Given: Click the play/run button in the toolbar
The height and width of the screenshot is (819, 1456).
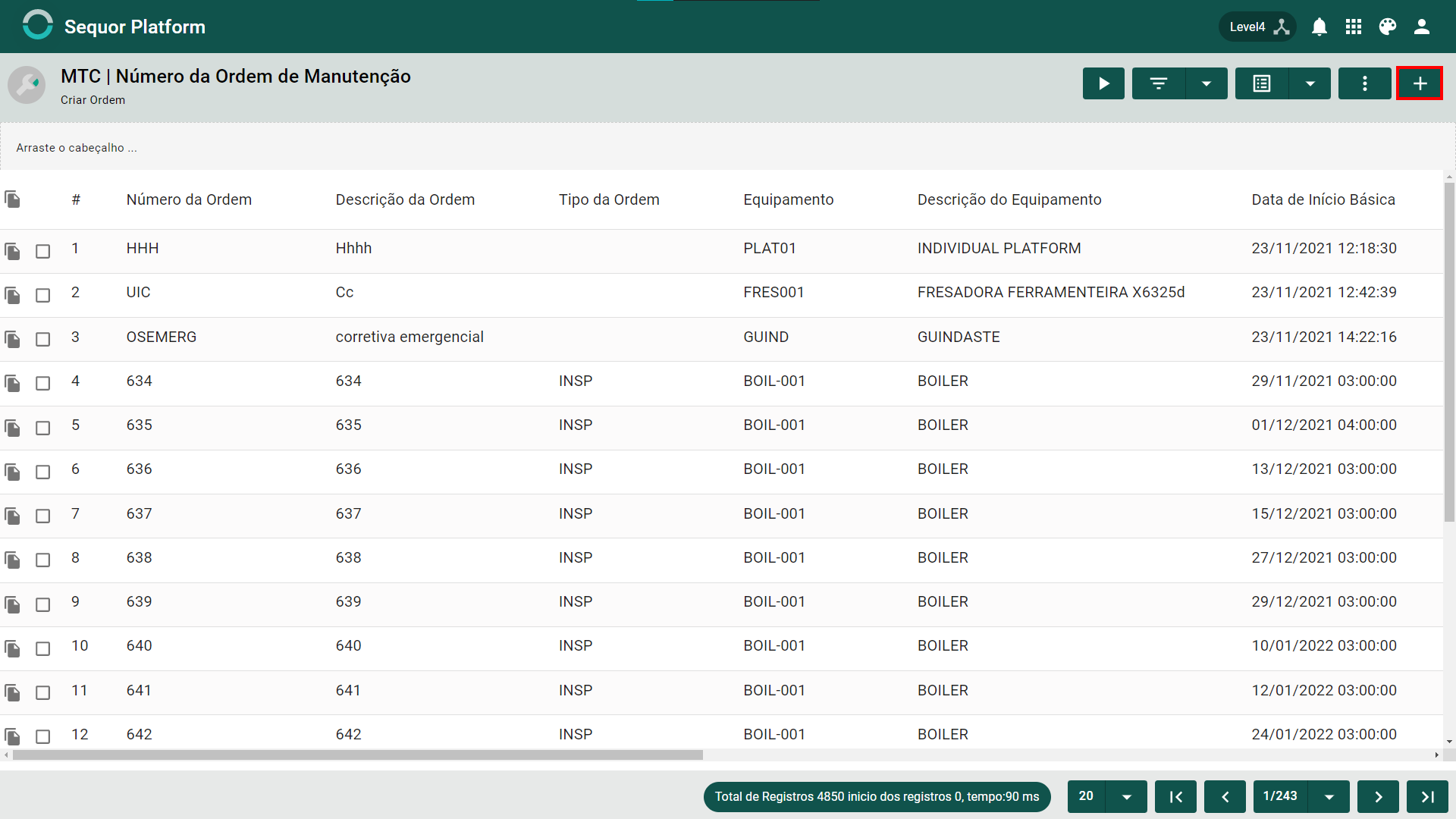Looking at the screenshot, I should pyautogui.click(x=1103, y=83).
